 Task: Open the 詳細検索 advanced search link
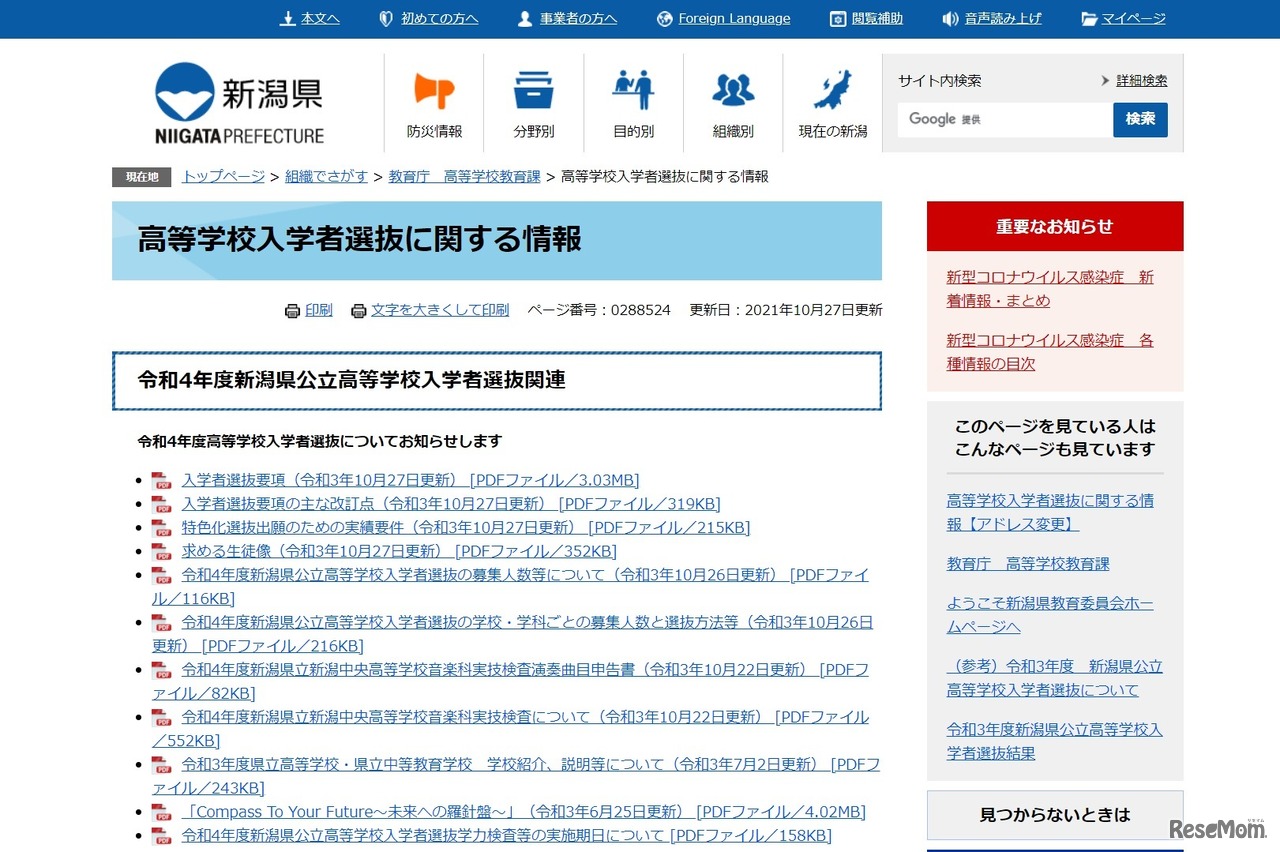coord(1140,80)
